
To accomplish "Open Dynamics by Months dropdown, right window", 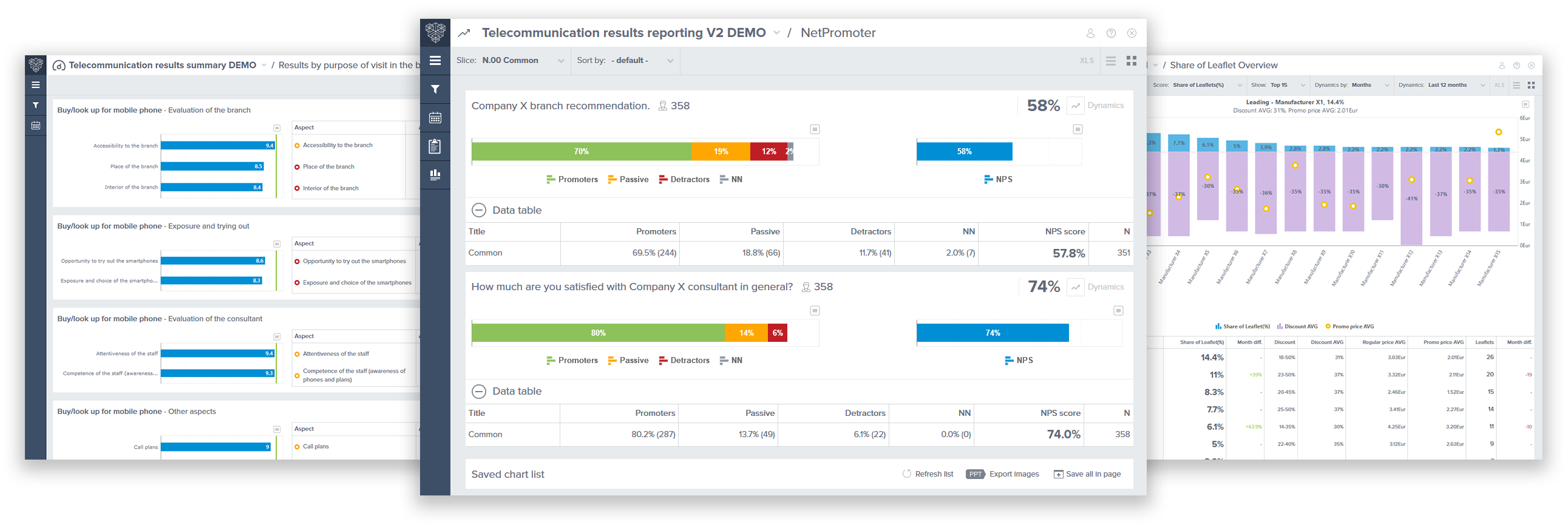I will (1351, 85).
